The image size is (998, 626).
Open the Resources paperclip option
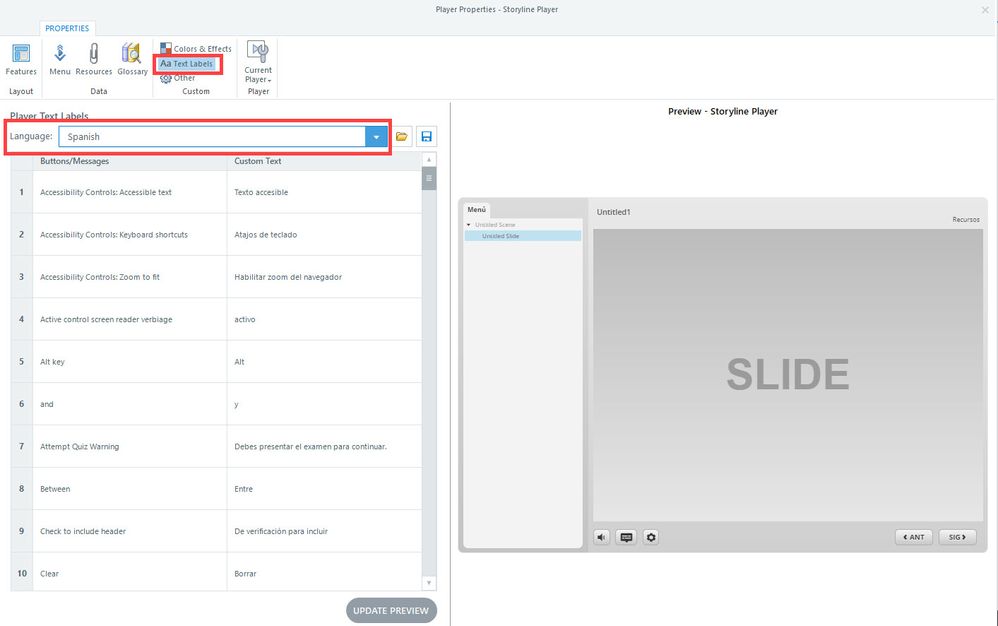(x=94, y=60)
